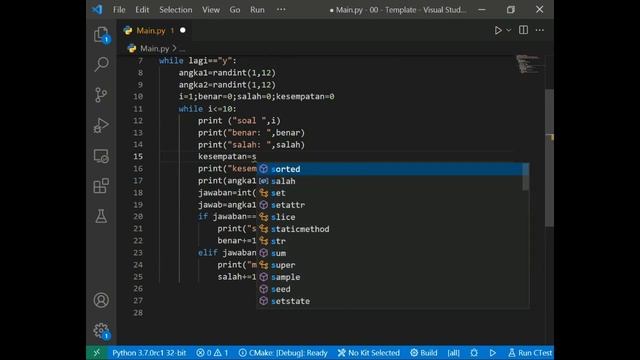Open the Testing flask view
Screen dimensions: 640x360
pyautogui.click(x=101, y=216)
